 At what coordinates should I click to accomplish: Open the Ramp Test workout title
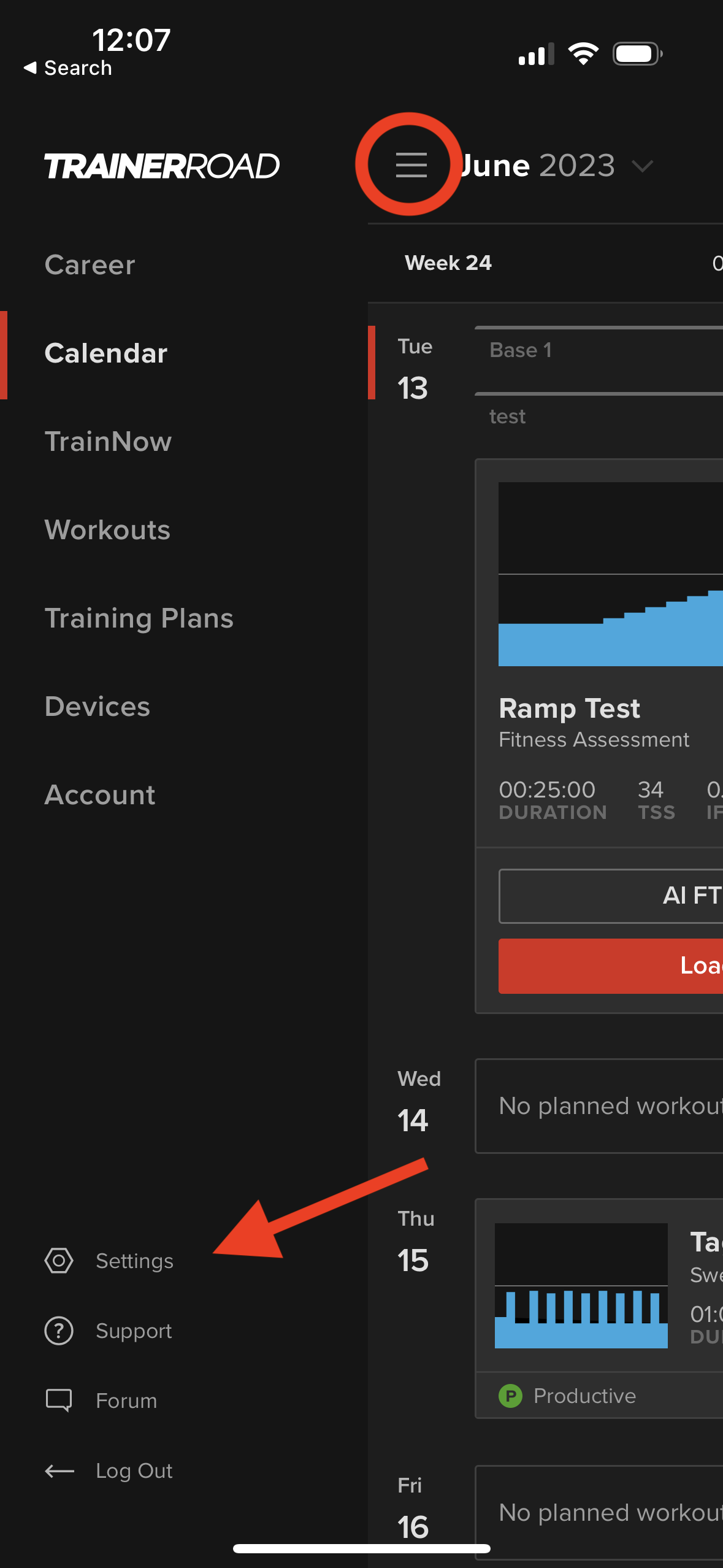[x=569, y=709]
